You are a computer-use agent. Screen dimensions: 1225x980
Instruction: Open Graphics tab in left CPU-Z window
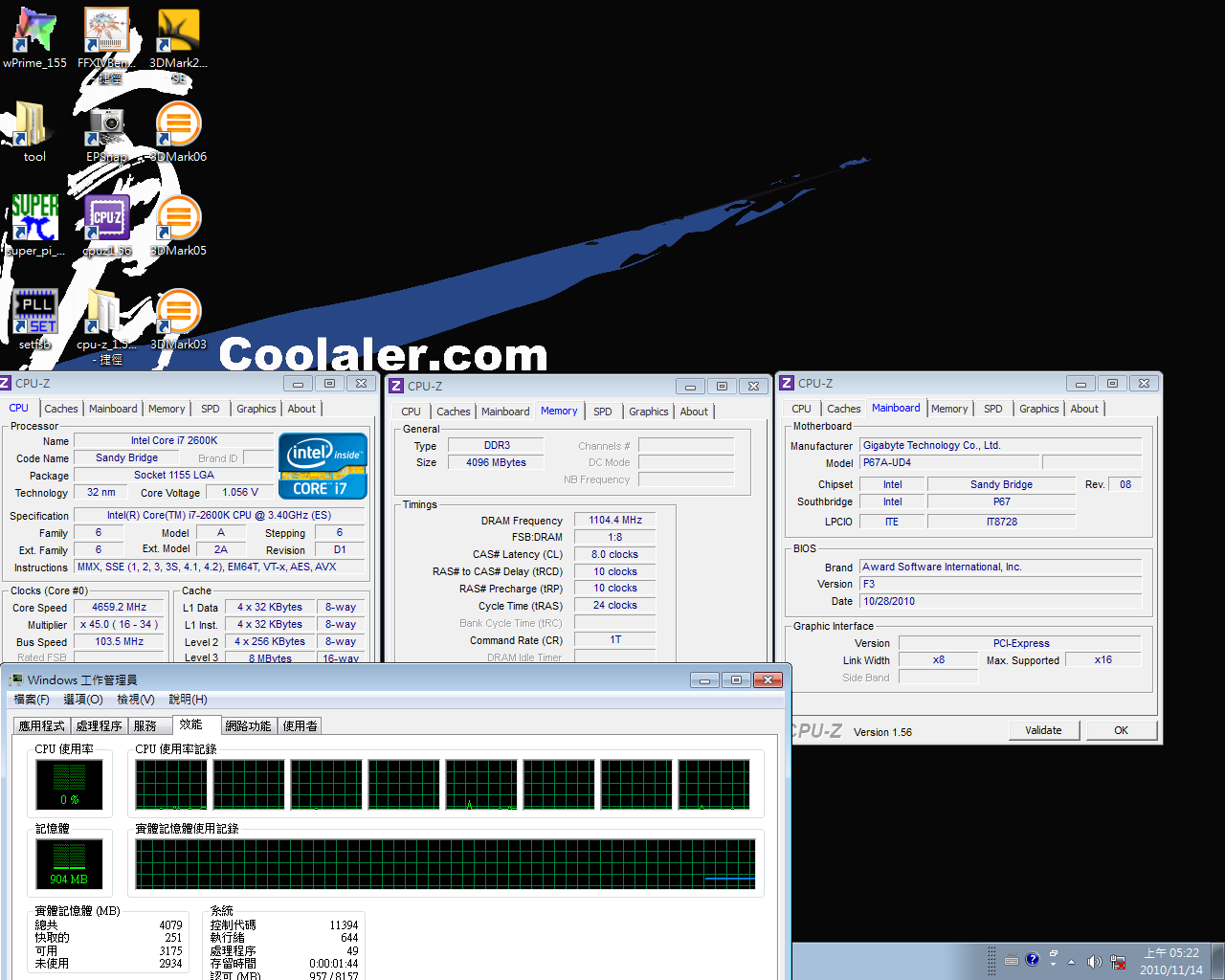click(x=256, y=409)
